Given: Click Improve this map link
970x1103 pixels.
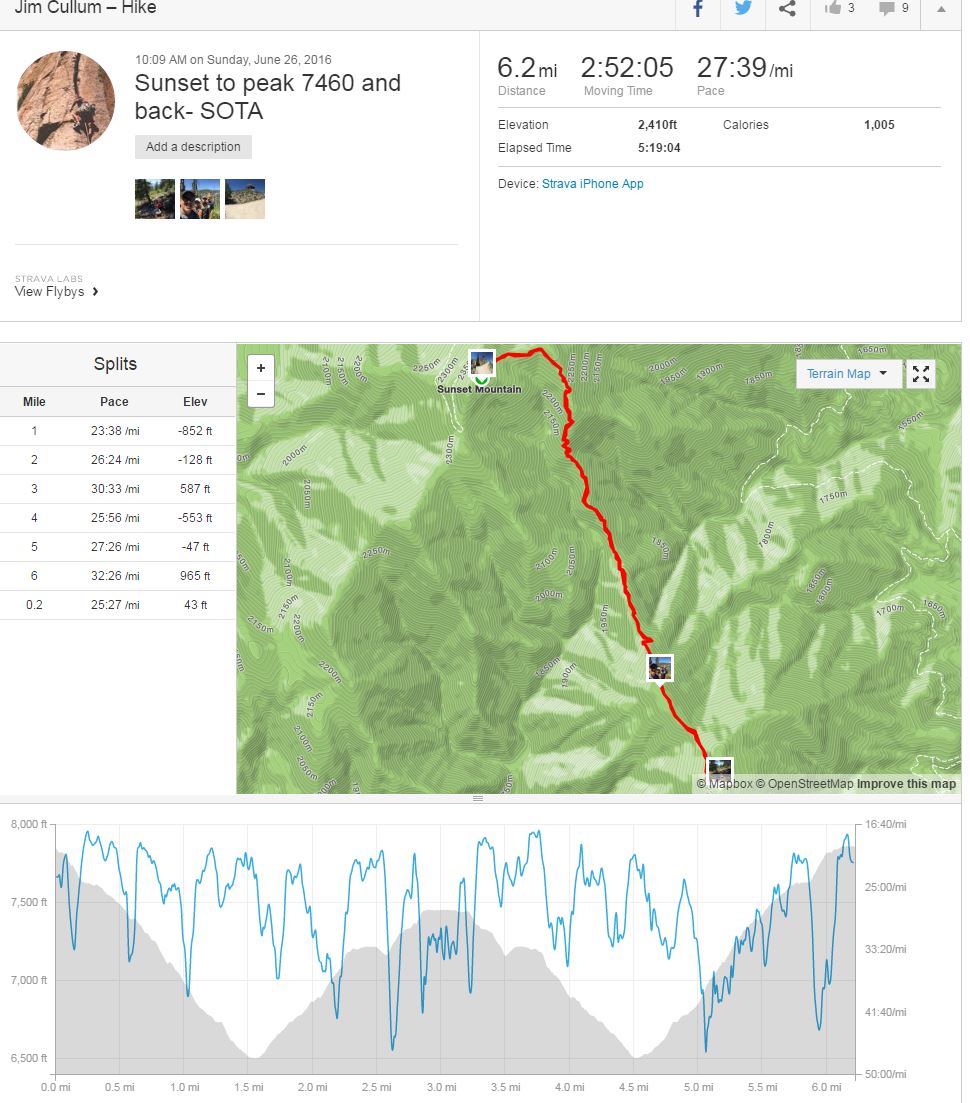Looking at the screenshot, I should (x=906, y=784).
